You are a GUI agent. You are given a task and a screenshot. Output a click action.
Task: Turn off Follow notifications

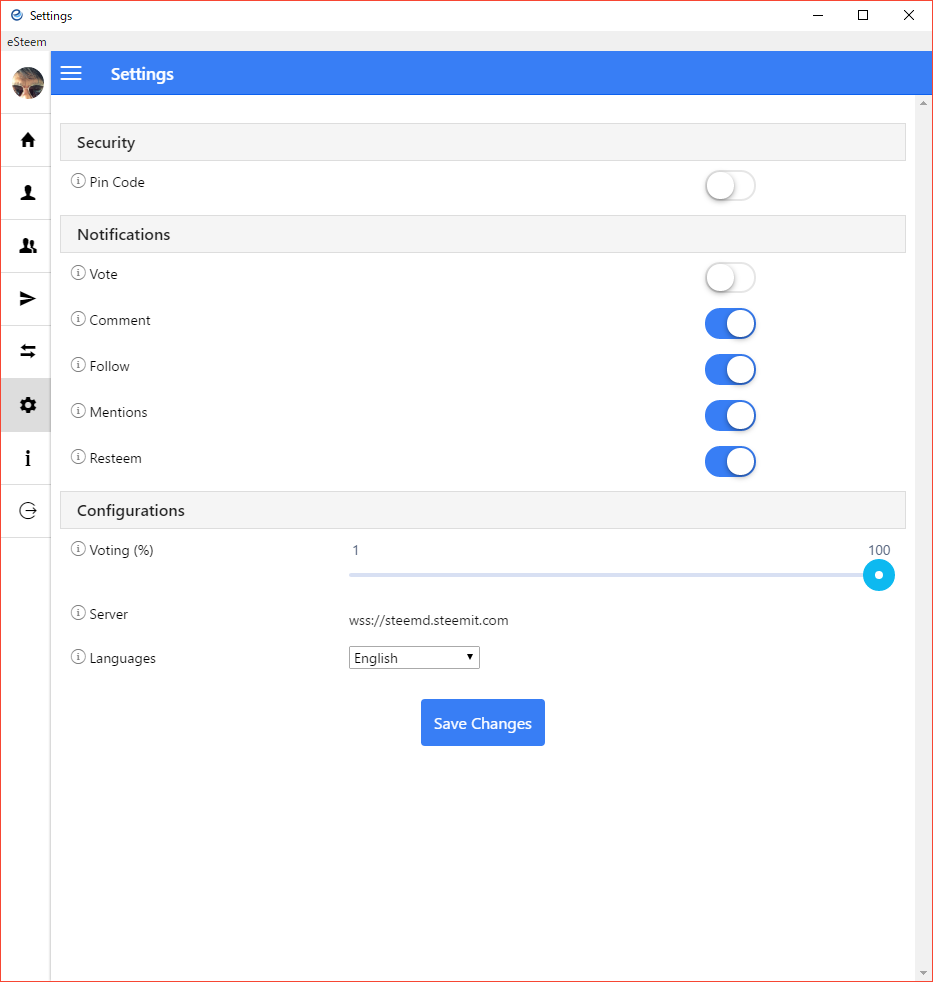[x=730, y=370]
